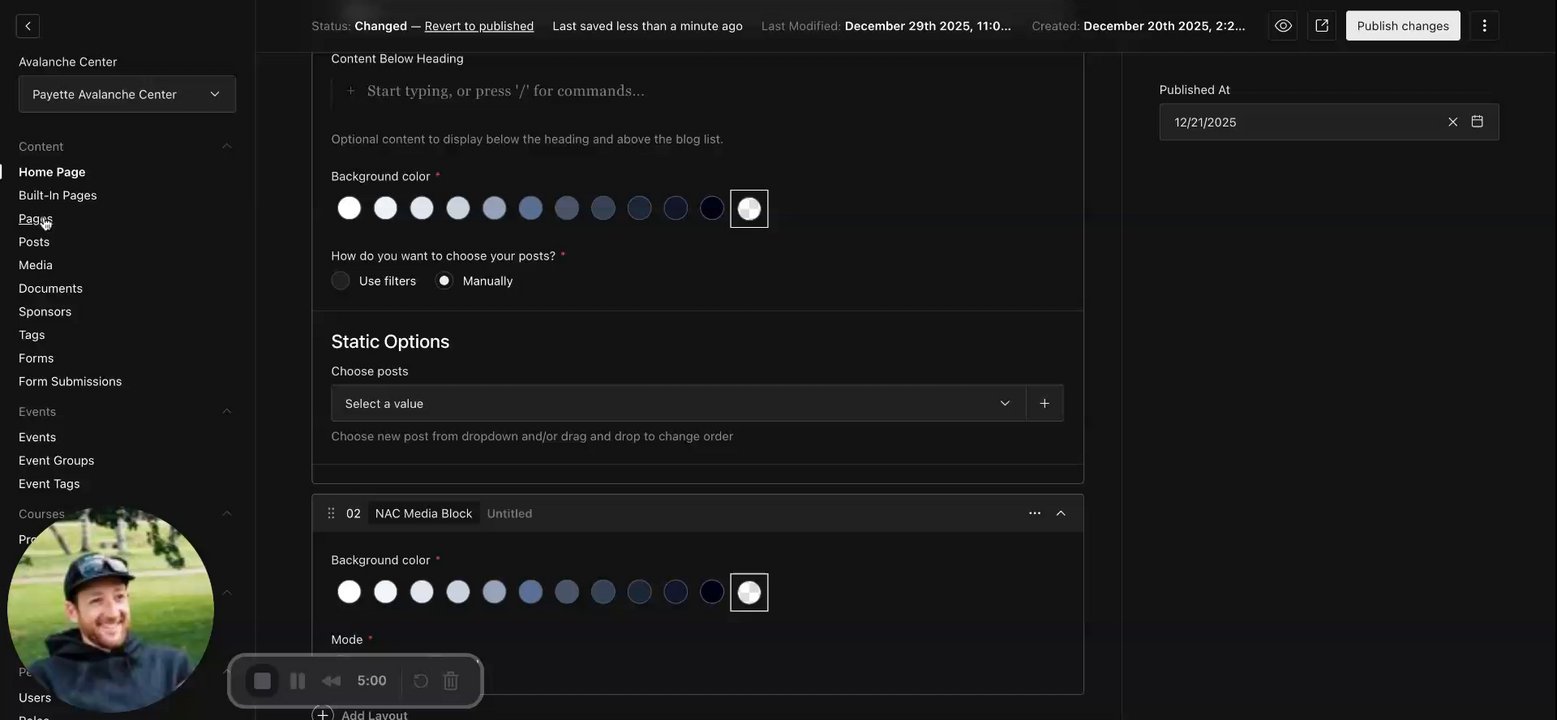Select the Use filters radio option
Screen dimensions: 1557x720
tap(341, 281)
